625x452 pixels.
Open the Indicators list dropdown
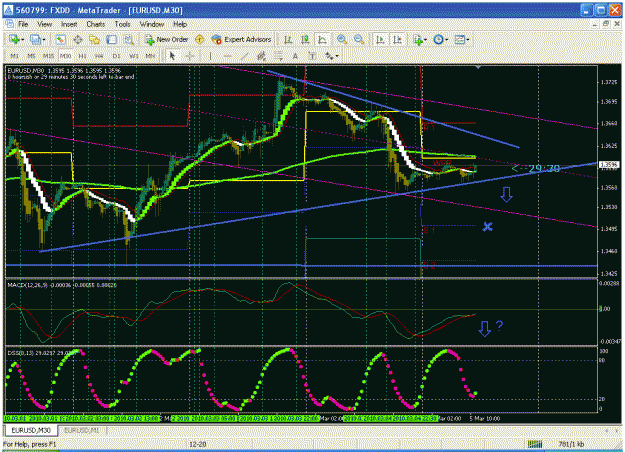click(419, 39)
